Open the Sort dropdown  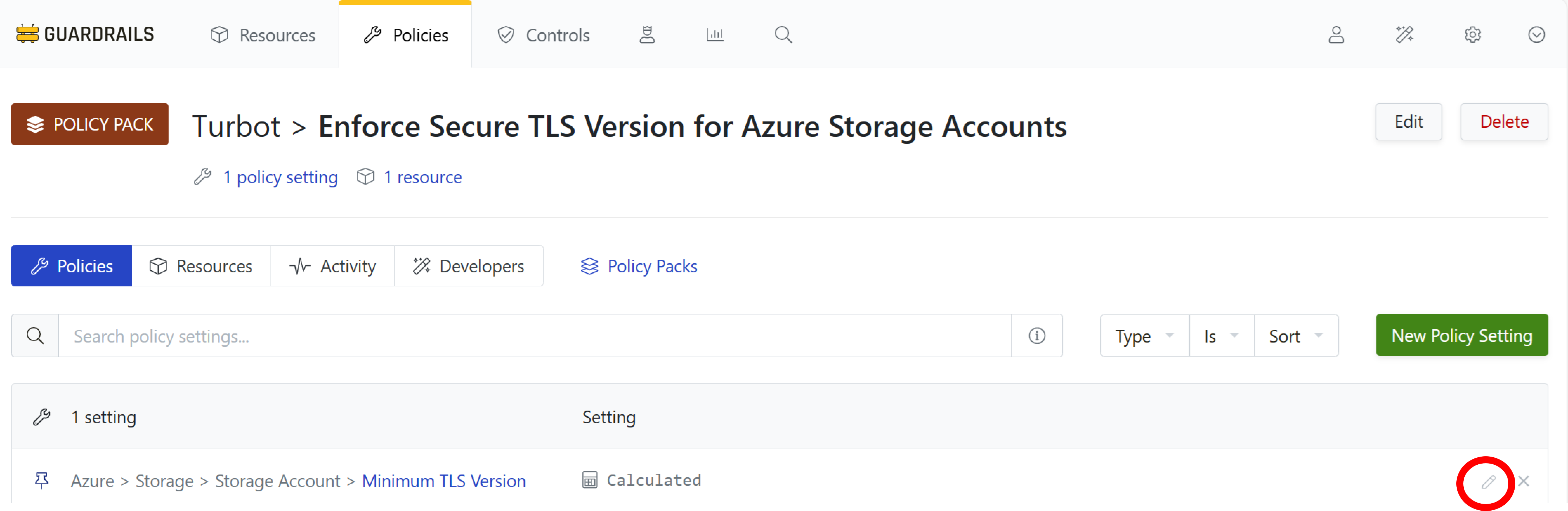tap(1295, 336)
